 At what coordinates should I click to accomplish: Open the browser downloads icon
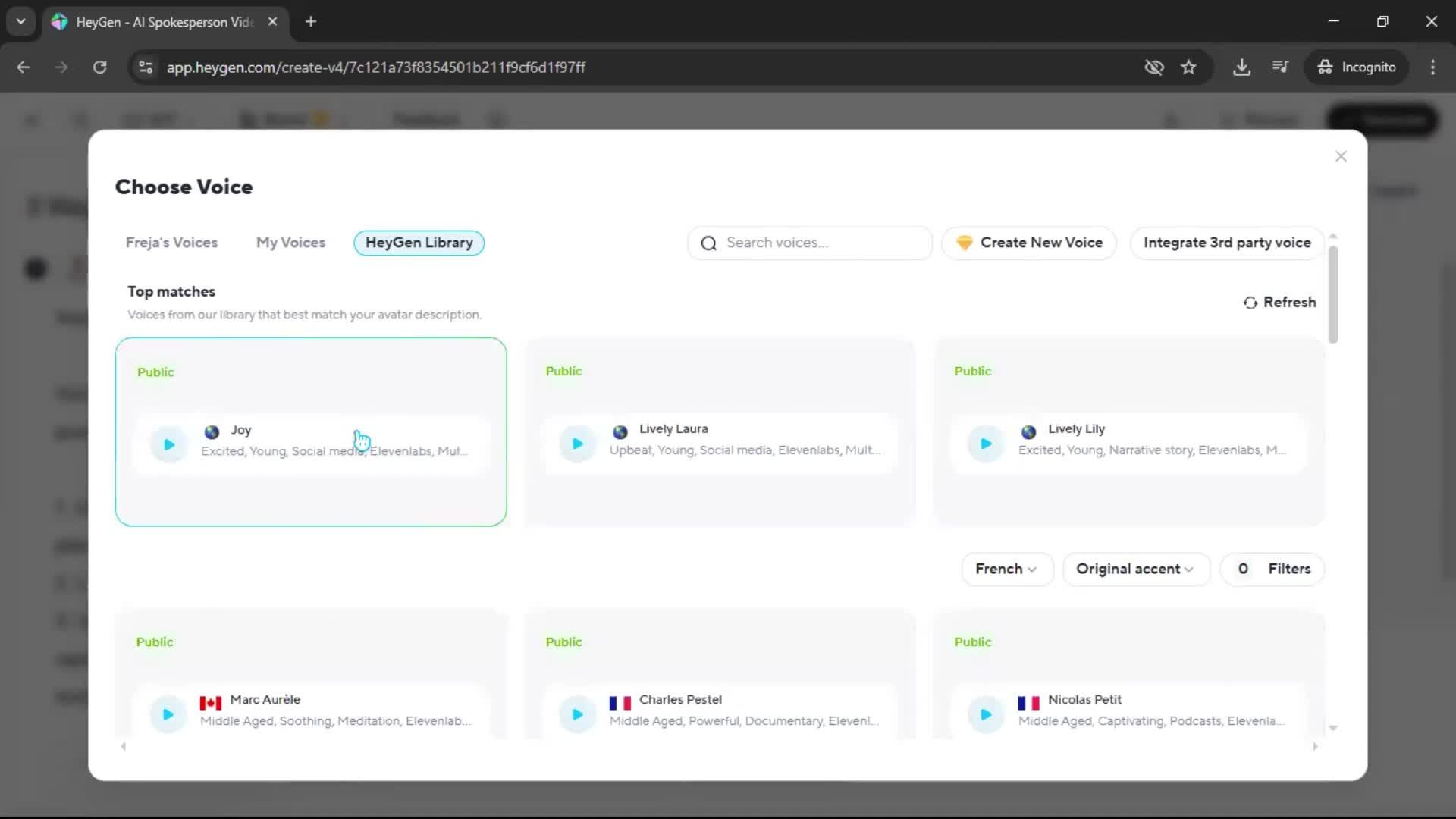(x=1241, y=67)
